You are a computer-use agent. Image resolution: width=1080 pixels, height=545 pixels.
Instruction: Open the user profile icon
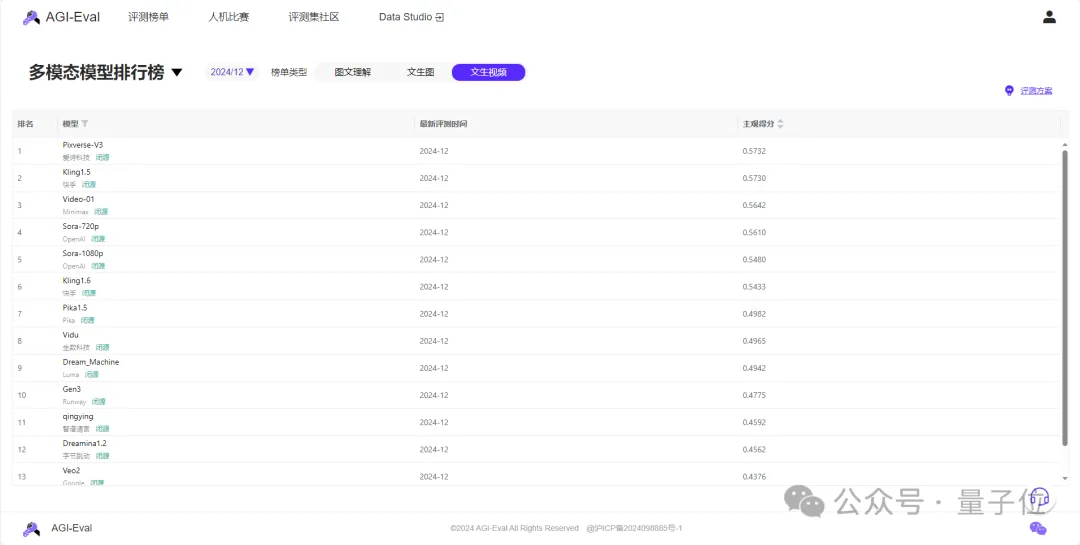(1049, 17)
